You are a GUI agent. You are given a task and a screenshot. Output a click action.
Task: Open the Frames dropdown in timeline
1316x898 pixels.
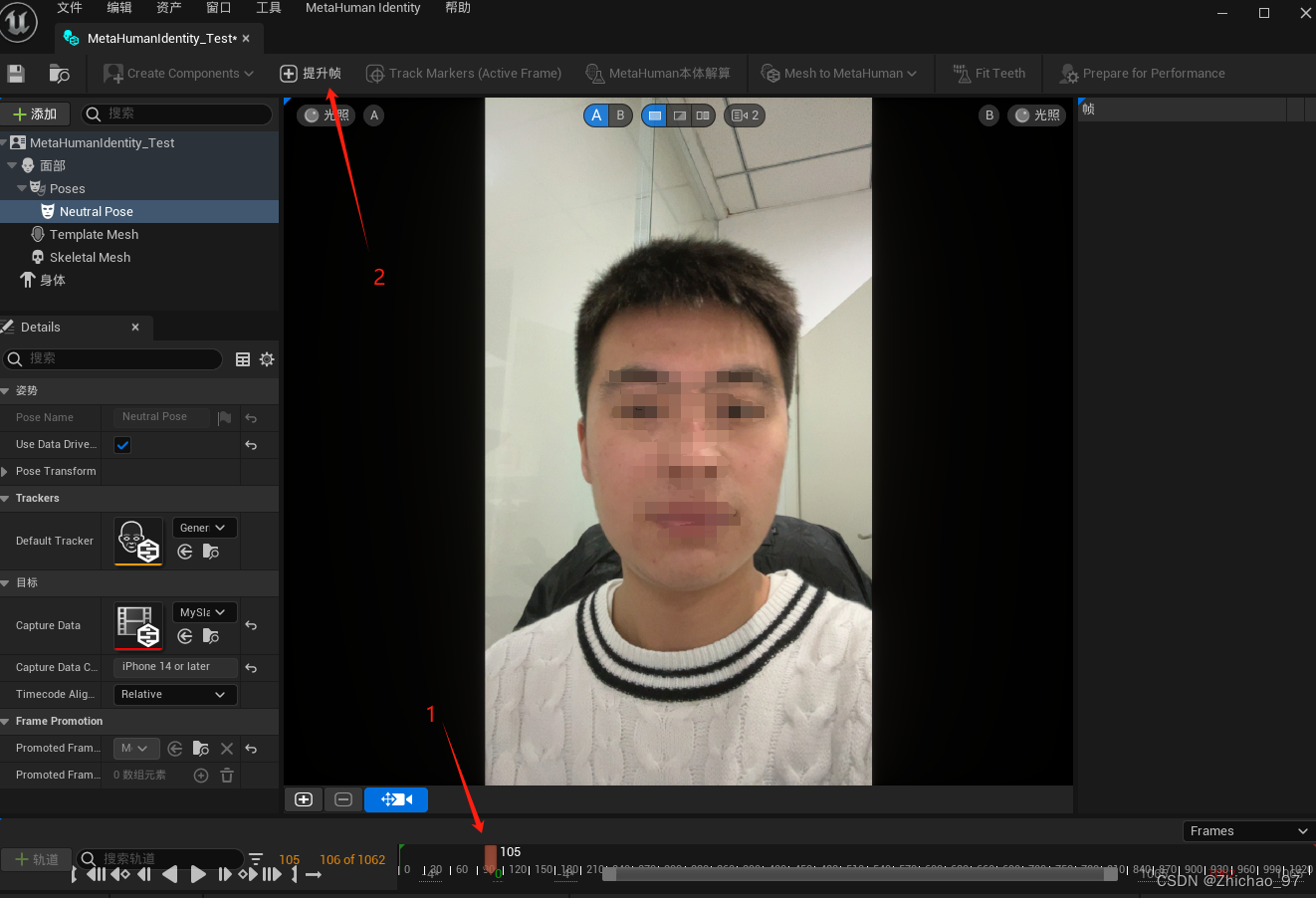1248,831
